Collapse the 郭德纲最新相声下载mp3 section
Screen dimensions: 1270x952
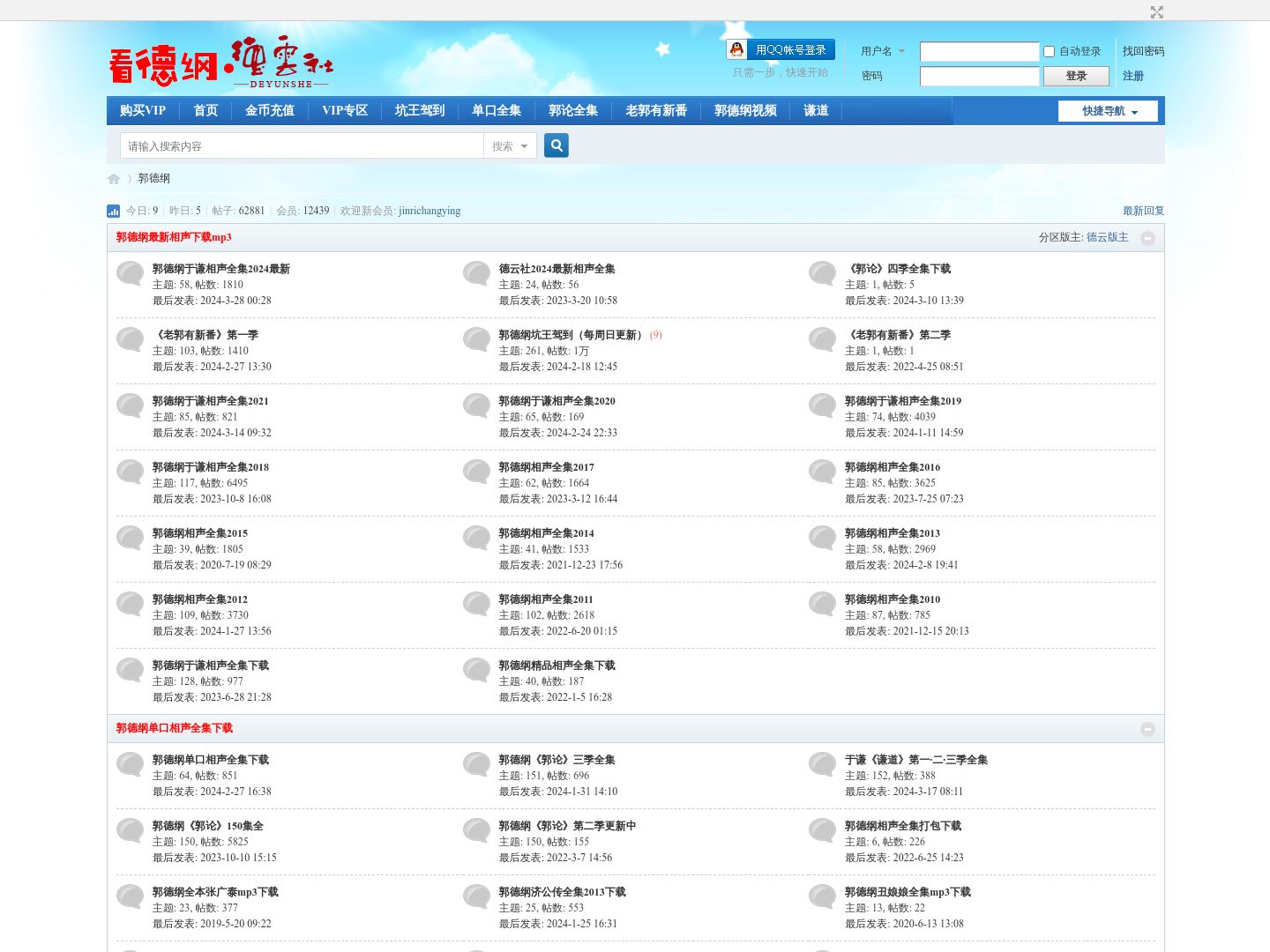click(x=1147, y=238)
